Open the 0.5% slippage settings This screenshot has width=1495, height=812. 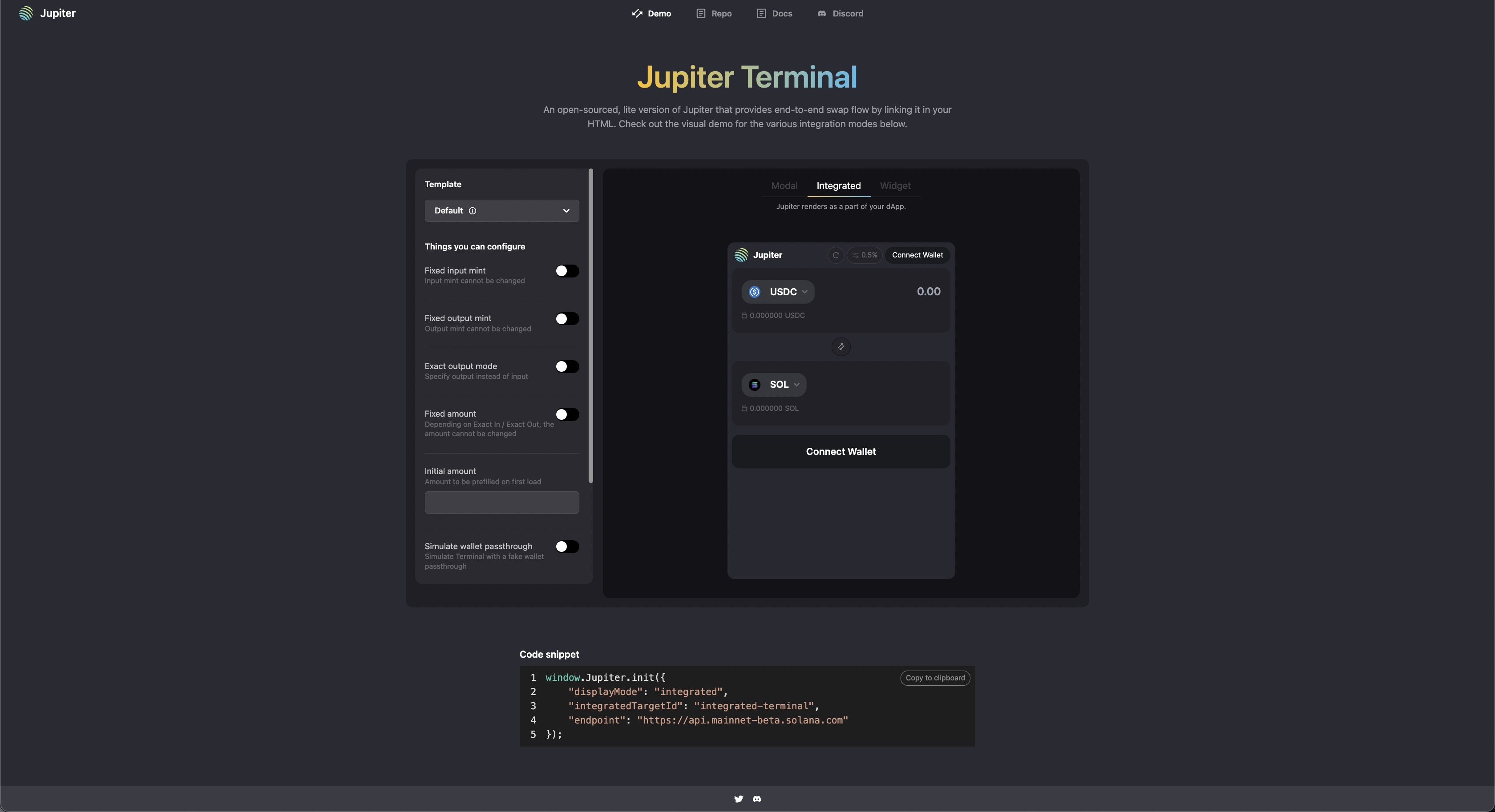point(865,255)
